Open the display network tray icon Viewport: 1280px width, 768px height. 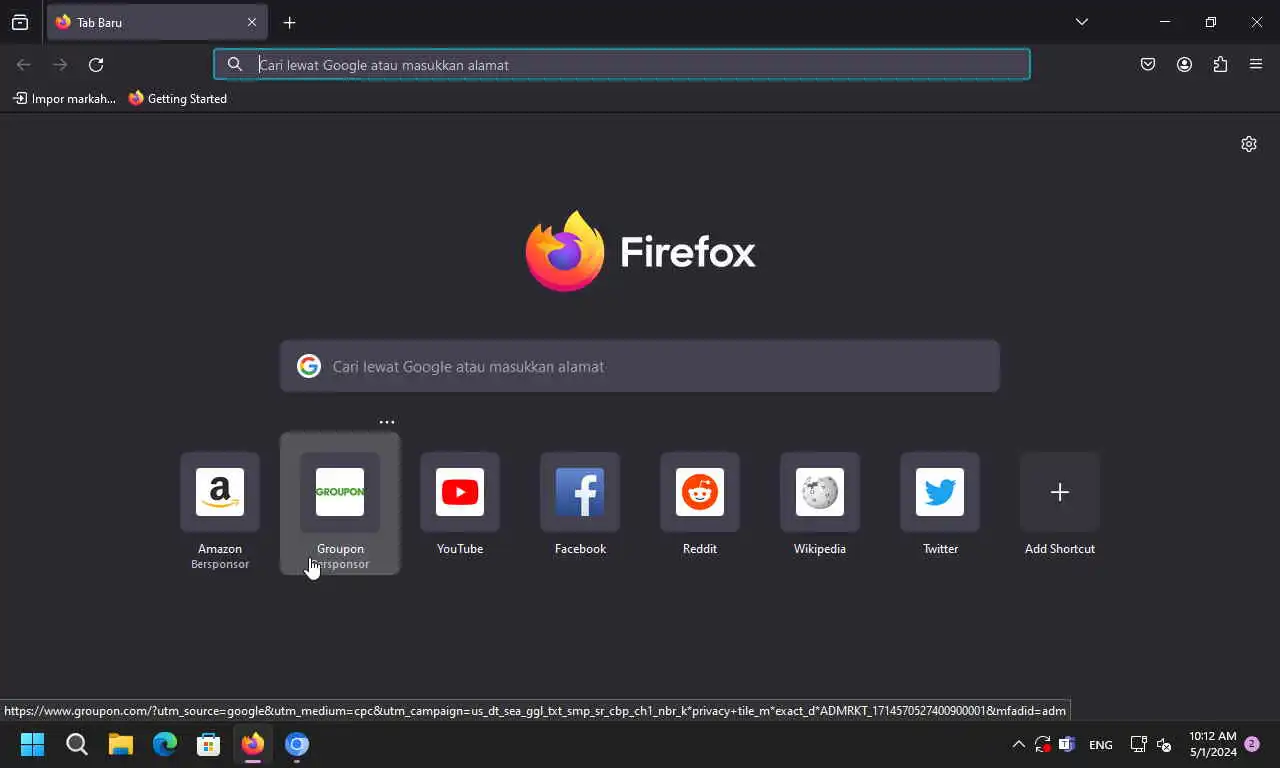[x=1138, y=744]
